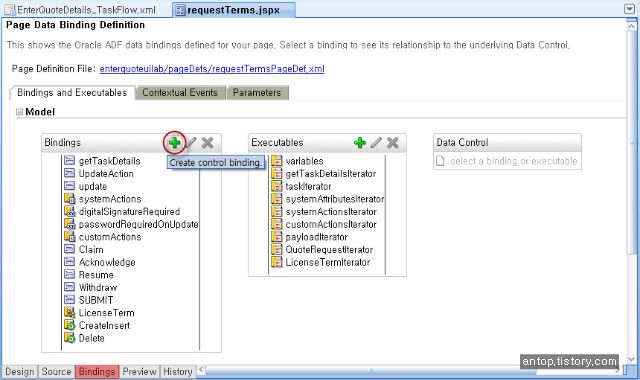Click the horizontal scrollbar left arrow
Image resolution: width=640 pixels, height=380 pixels.
pyautogui.click(x=201, y=370)
